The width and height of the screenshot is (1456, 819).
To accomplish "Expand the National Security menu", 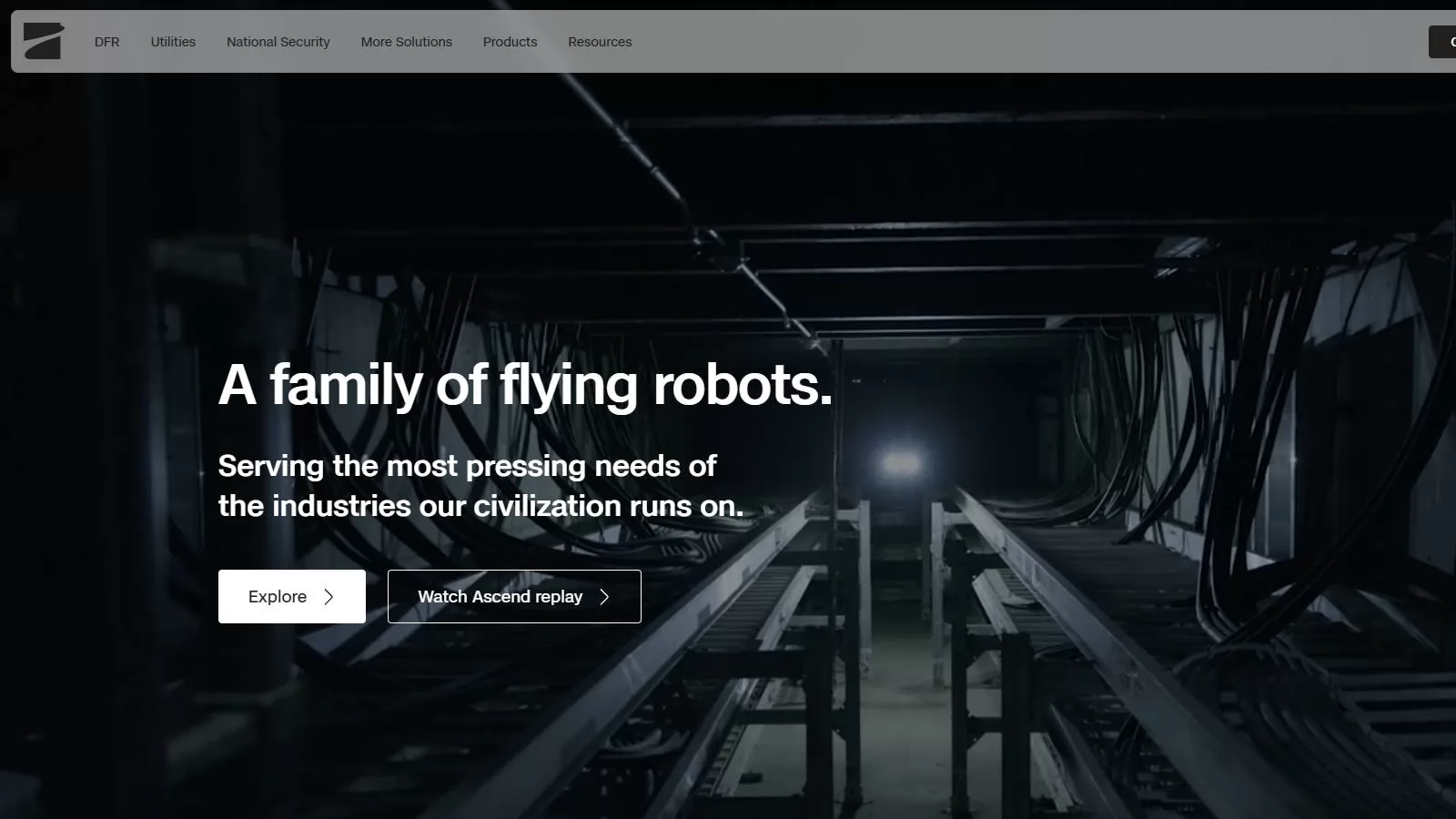I will pyautogui.click(x=278, y=42).
